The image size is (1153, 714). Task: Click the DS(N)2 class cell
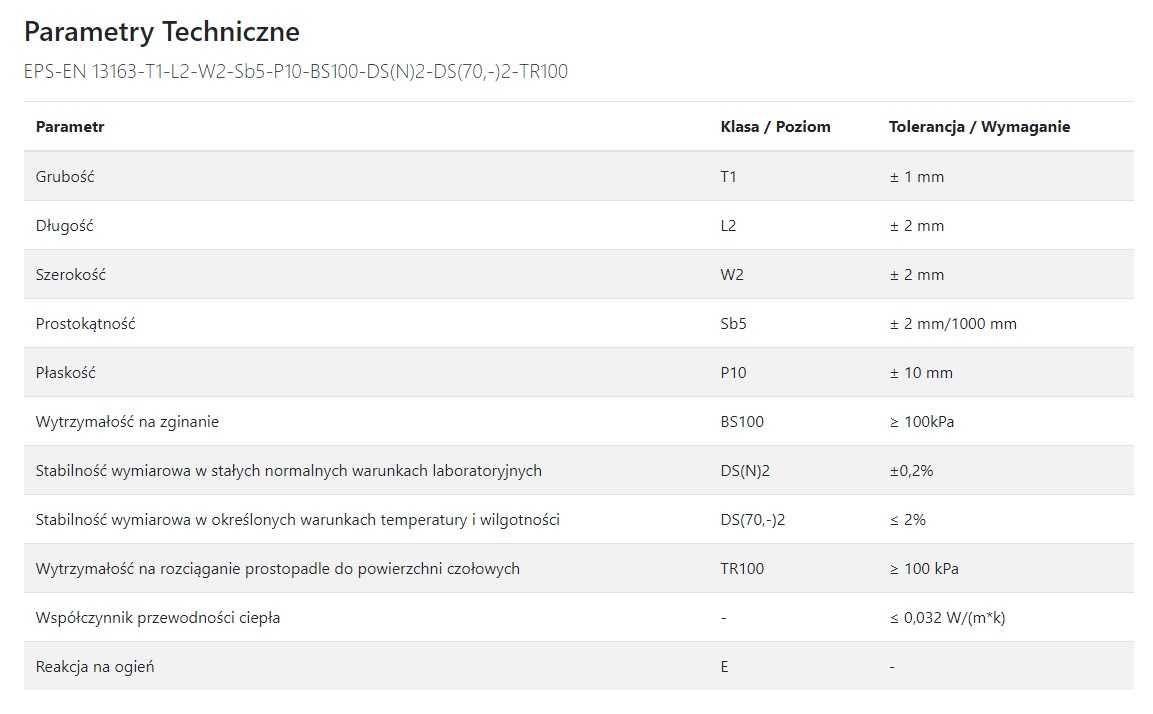(x=745, y=471)
